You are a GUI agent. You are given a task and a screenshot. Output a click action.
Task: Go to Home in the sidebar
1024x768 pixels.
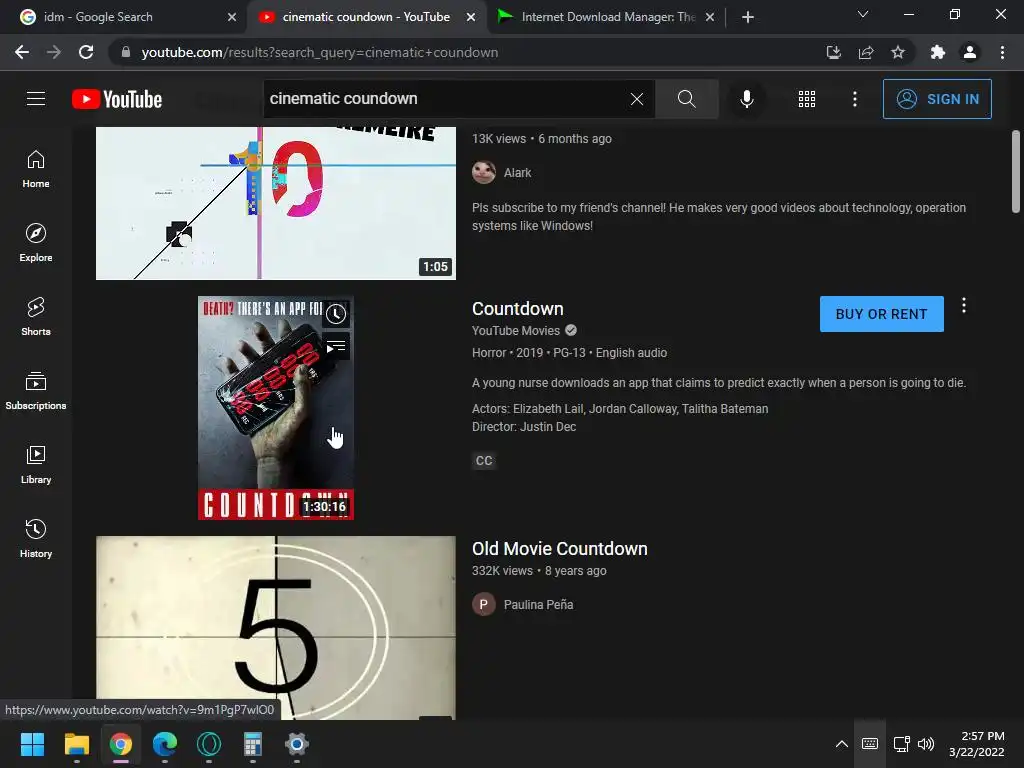click(x=36, y=169)
